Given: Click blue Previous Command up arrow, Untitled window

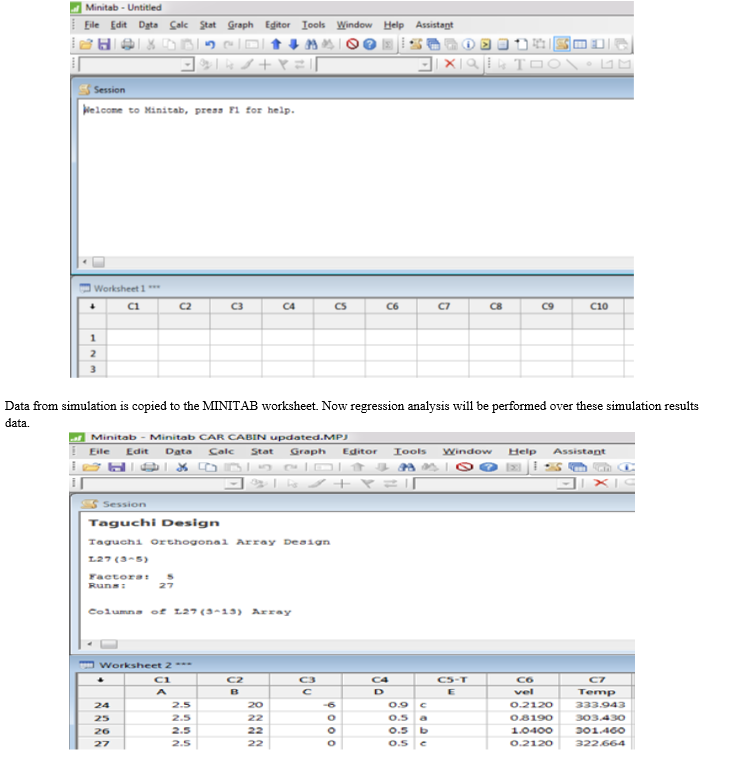Looking at the screenshot, I should [276, 45].
